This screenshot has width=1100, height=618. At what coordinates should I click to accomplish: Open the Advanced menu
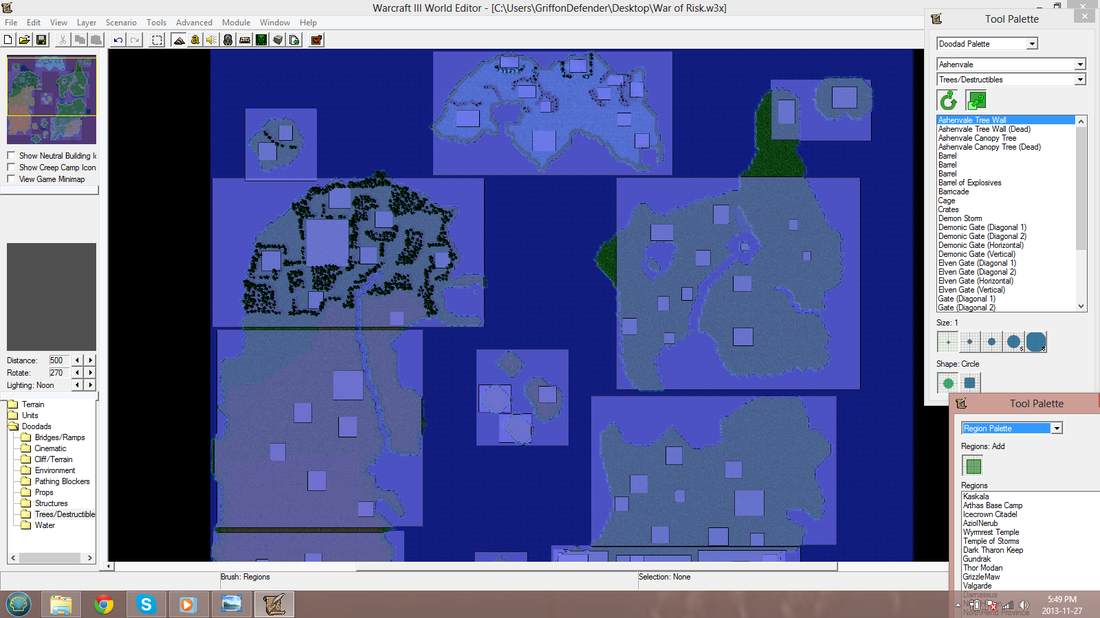tap(194, 22)
